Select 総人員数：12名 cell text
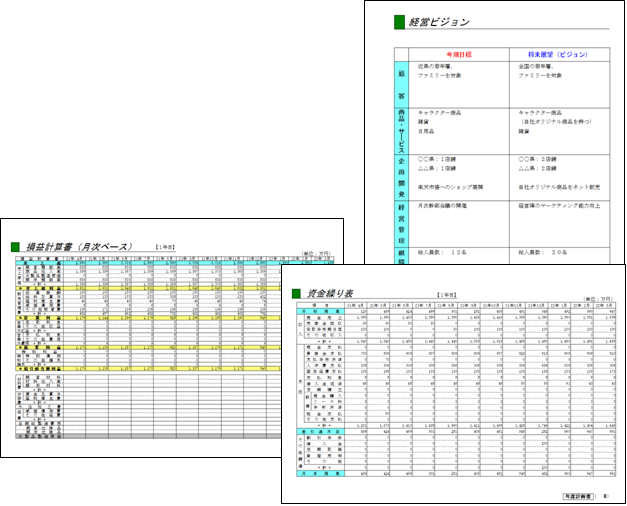This screenshot has height=506, width=627. 442,252
